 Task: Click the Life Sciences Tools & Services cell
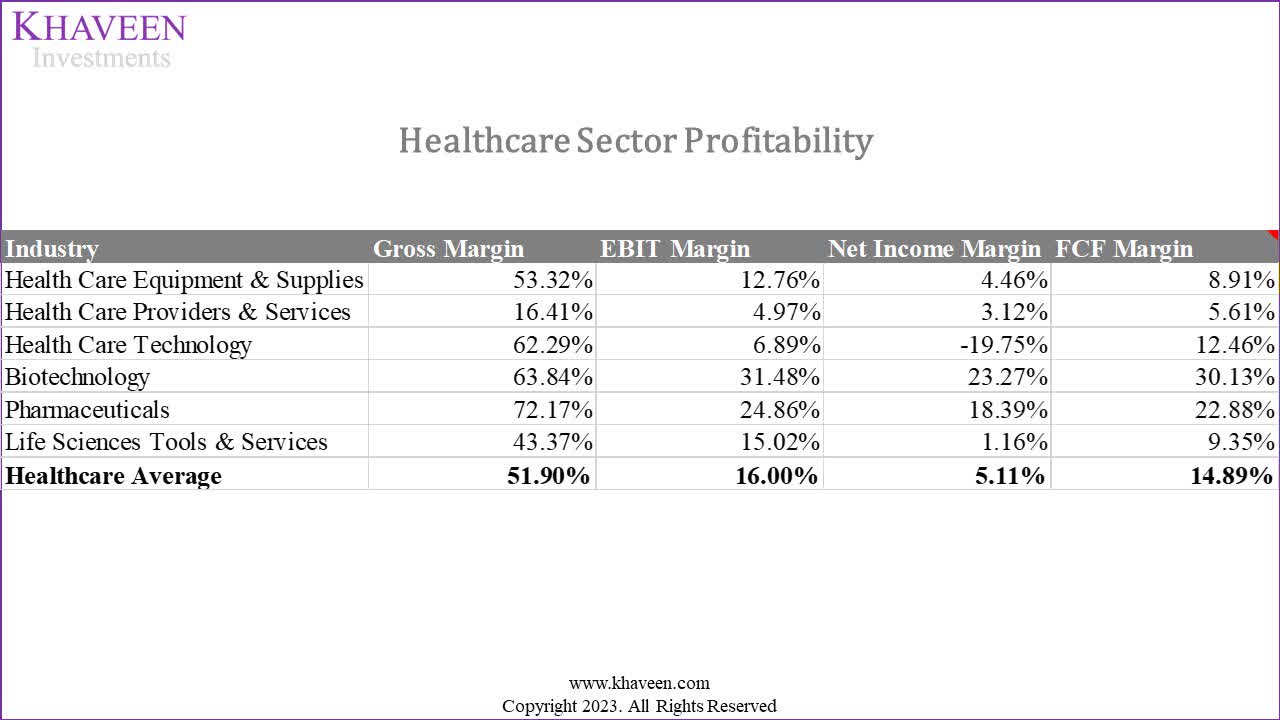(166, 442)
